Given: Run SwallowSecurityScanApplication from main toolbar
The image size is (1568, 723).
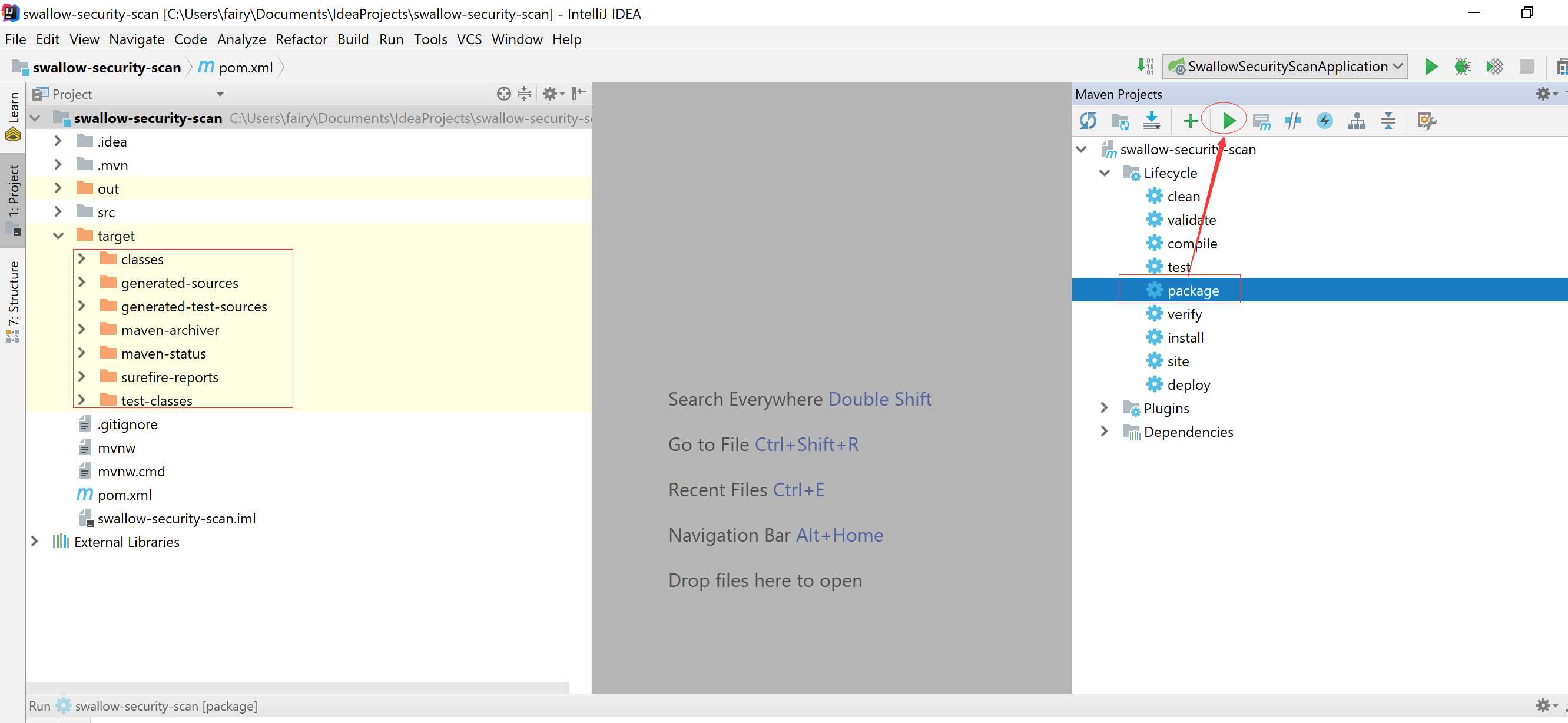Looking at the screenshot, I should click(1431, 67).
